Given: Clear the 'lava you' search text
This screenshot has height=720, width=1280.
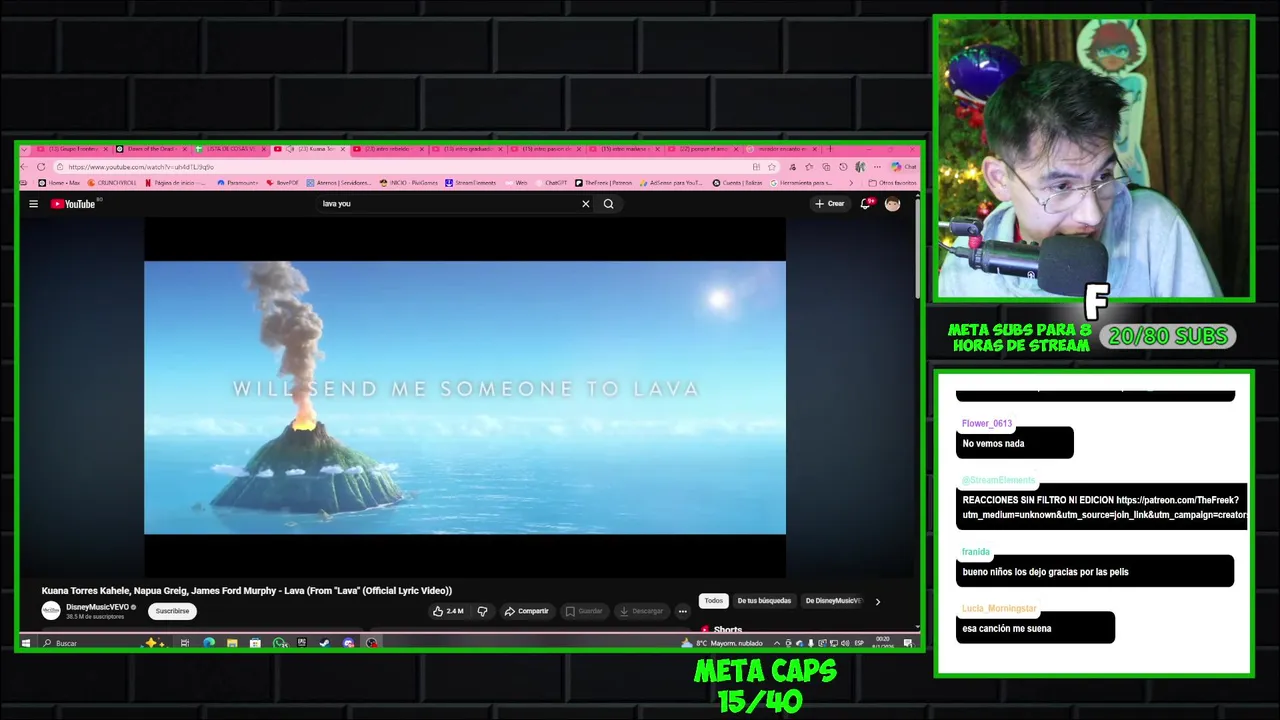Looking at the screenshot, I should [586, 204].
